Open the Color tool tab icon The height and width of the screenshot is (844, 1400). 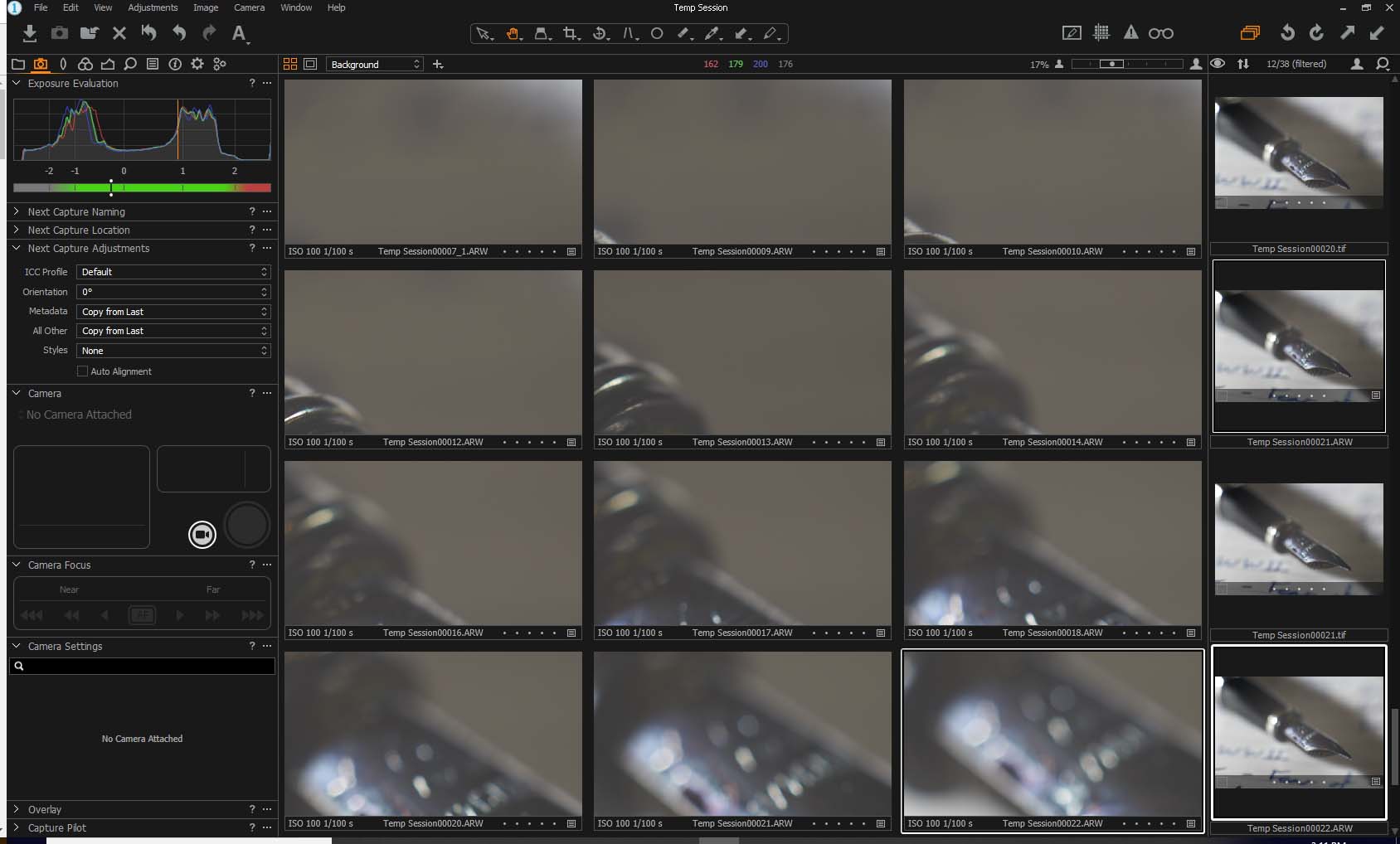tap(85, 64)
